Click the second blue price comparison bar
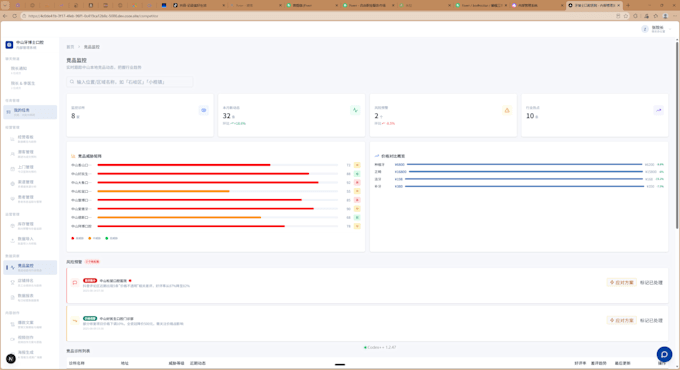 pyautogui.click(x=526, y=172)
